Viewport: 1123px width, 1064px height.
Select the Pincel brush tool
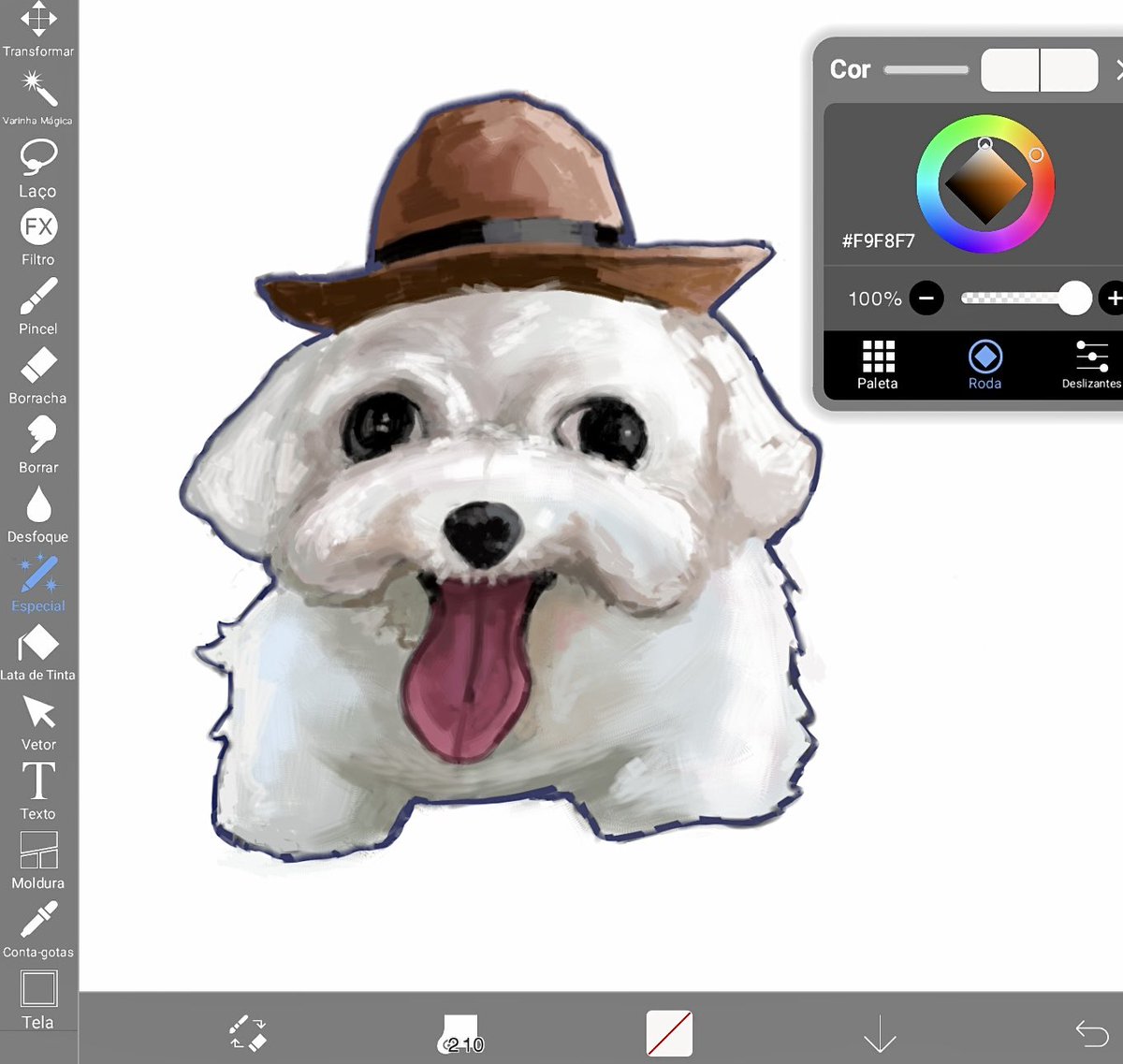(38, 306)
